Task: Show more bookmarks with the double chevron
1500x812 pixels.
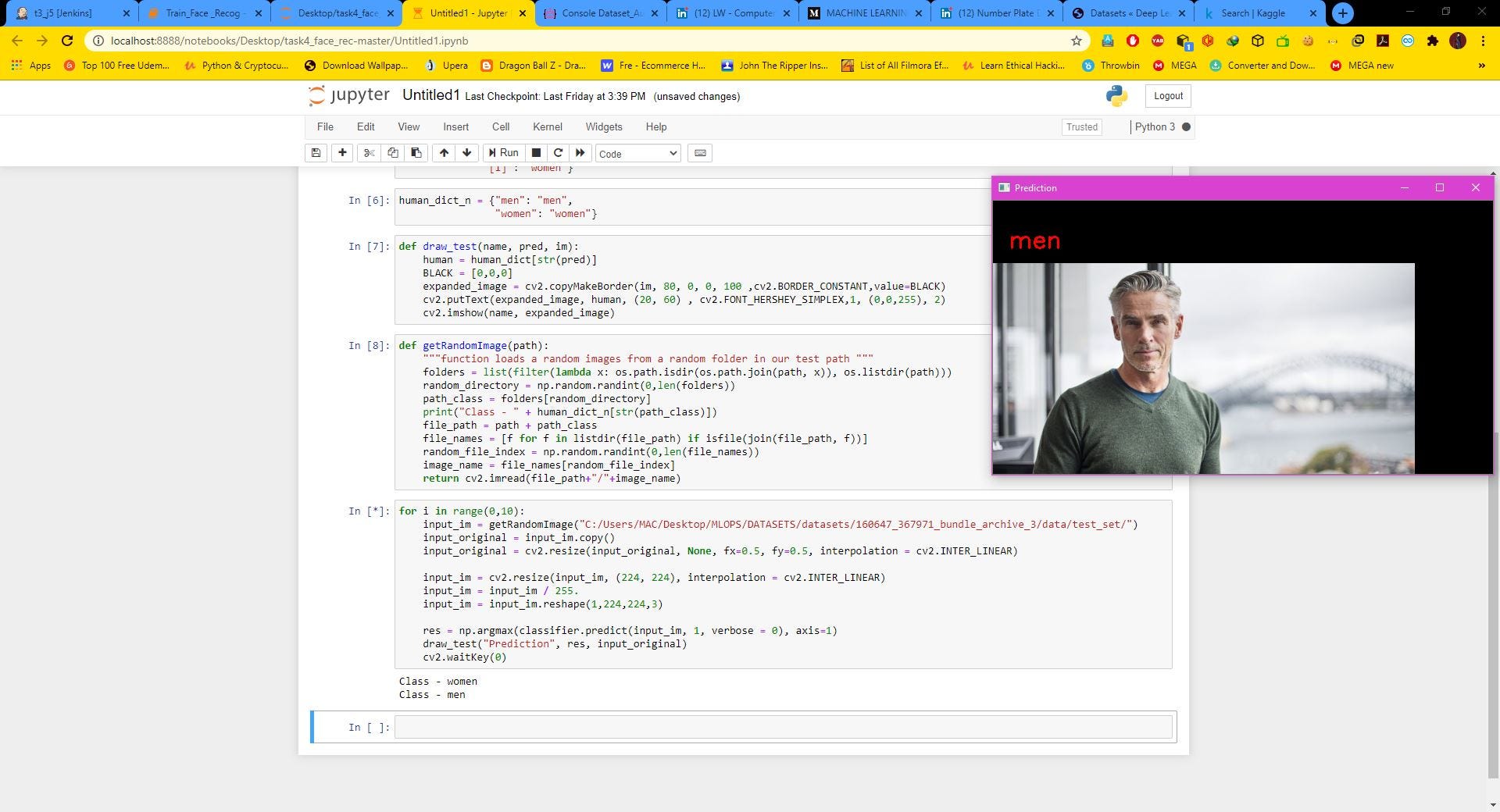Action: [1482, 66]
